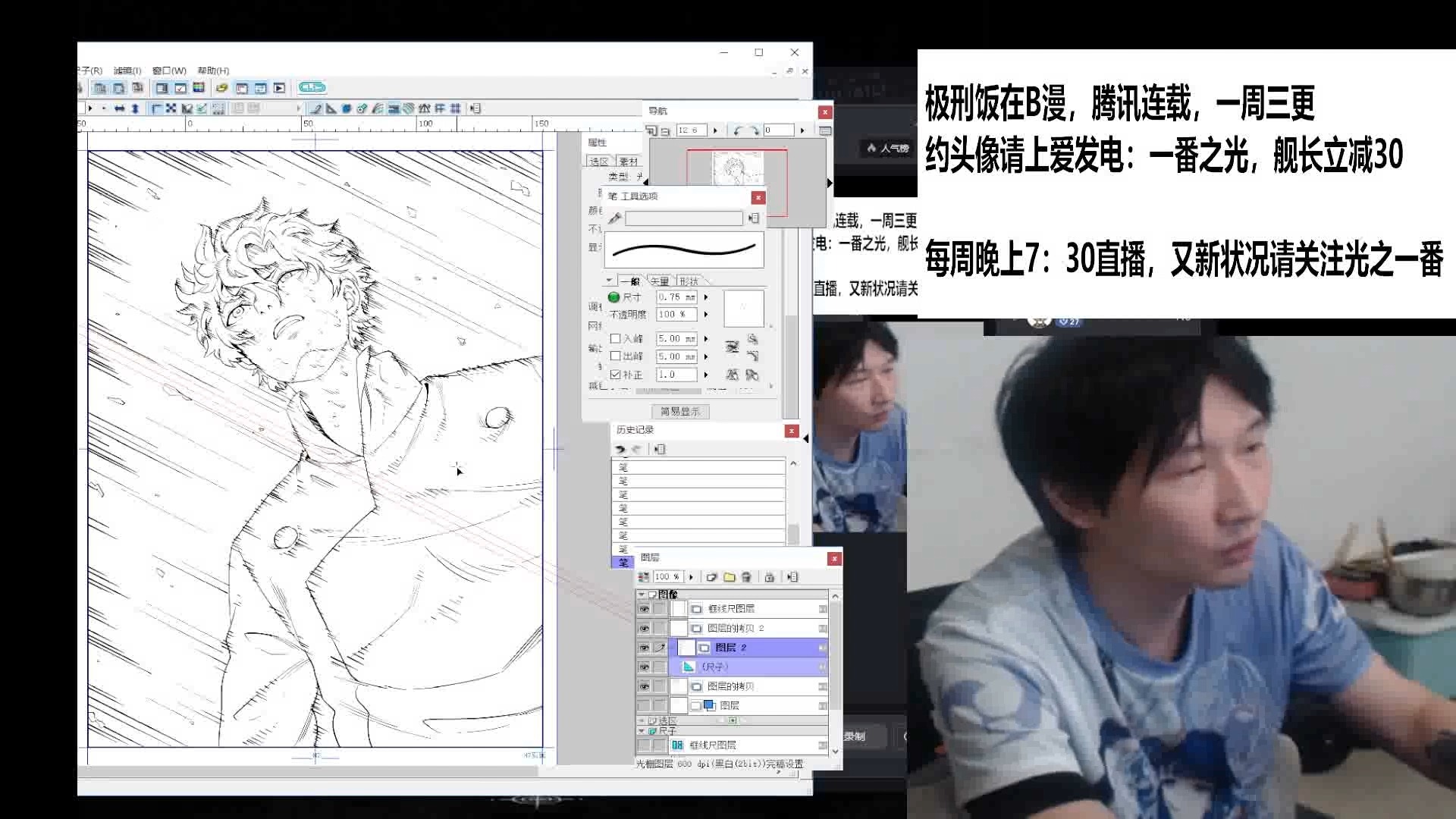1456x819 pixels.
Task: Click the undo arrow in history panel
Action: click(620, 450)
